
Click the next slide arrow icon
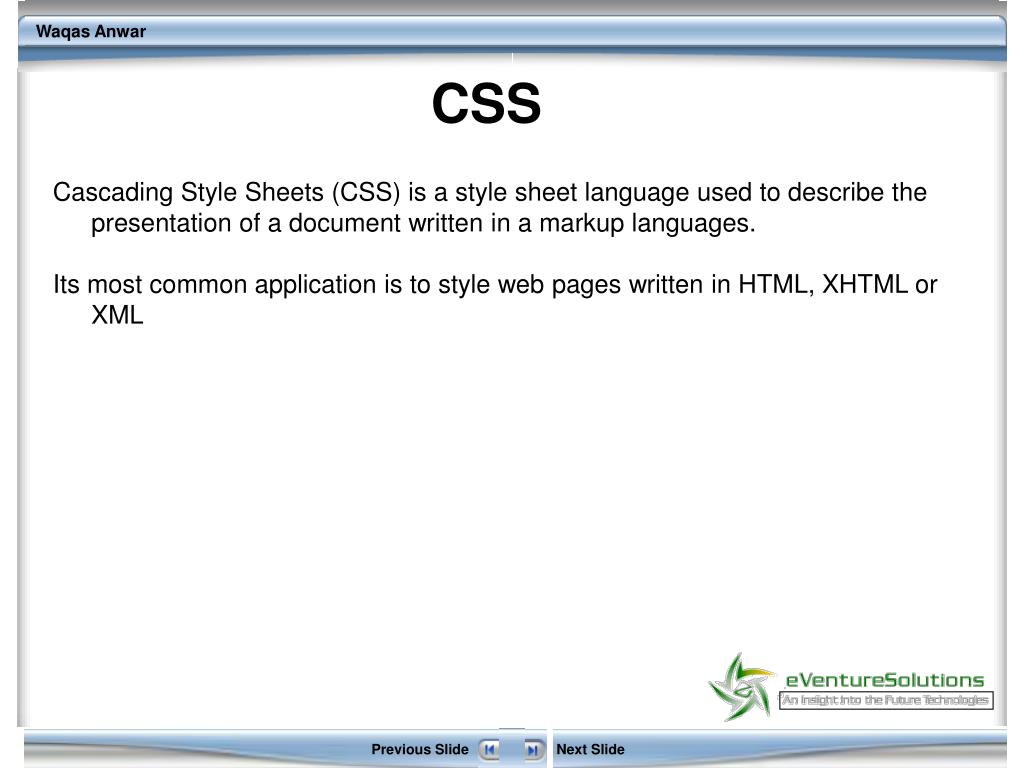click(533, 750)
